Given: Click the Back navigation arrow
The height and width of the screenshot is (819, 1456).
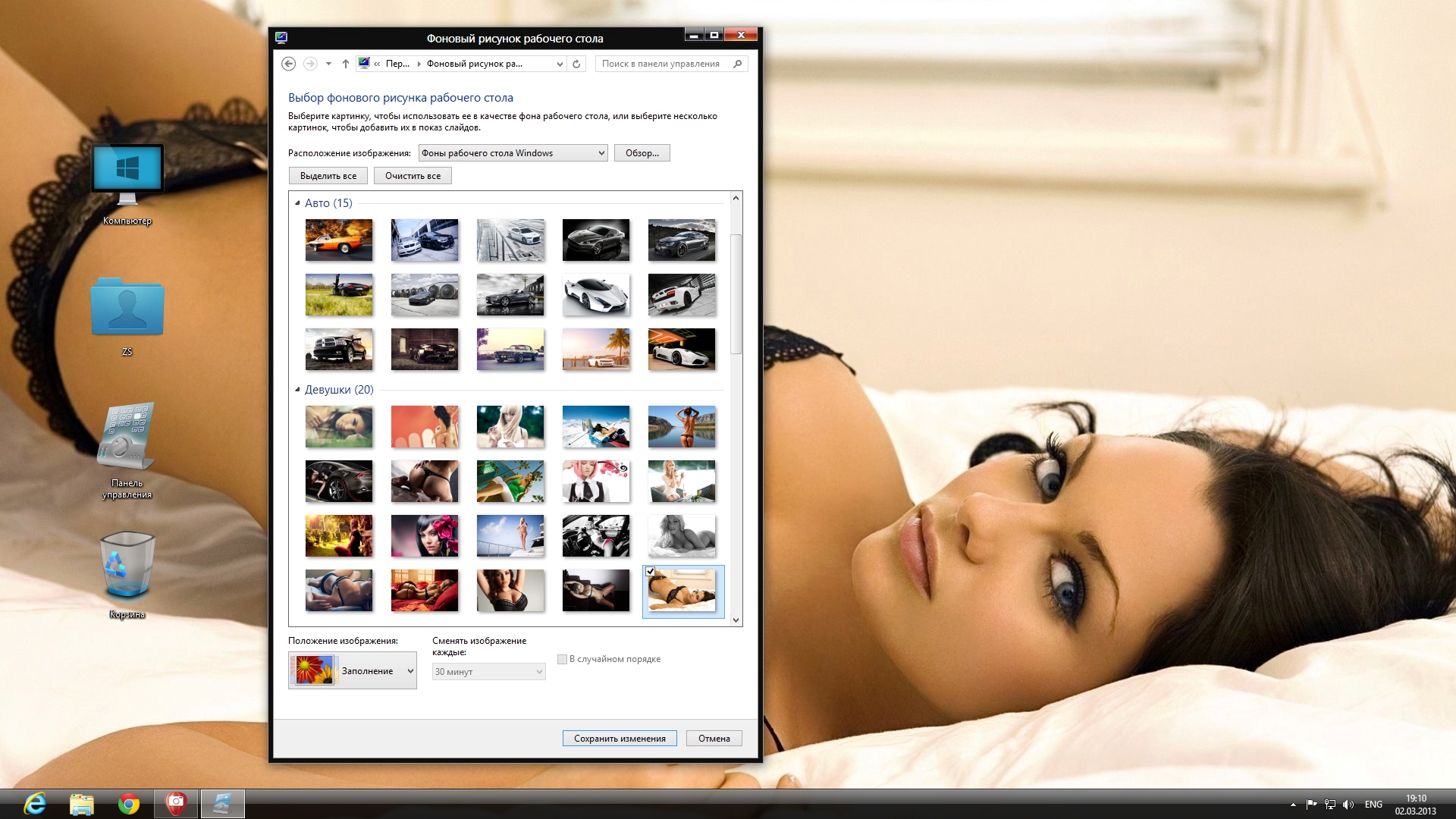Looking at the screenshot, I should [288, 64].
